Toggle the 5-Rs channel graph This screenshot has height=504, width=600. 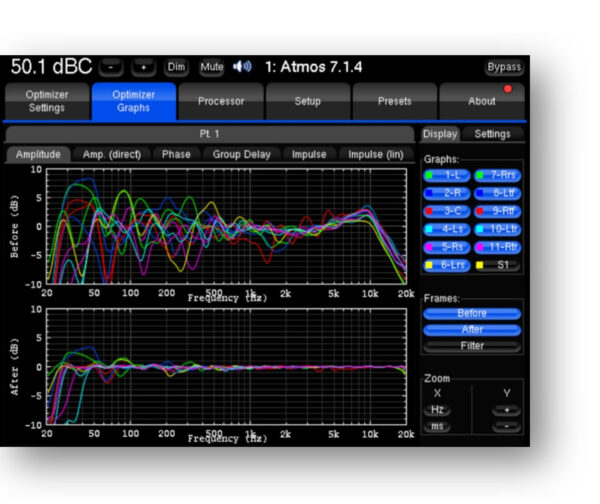[447, 247]
